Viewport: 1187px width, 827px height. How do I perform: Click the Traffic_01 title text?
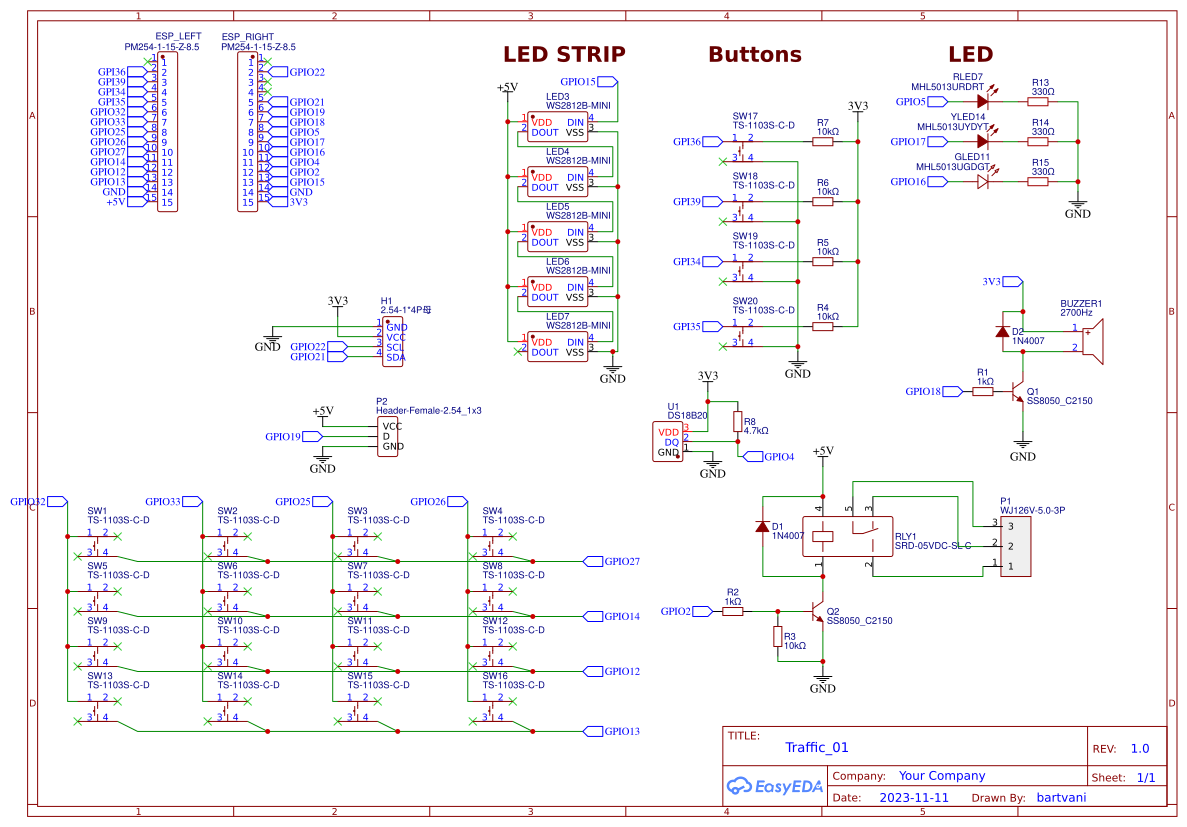pos(816,747)
